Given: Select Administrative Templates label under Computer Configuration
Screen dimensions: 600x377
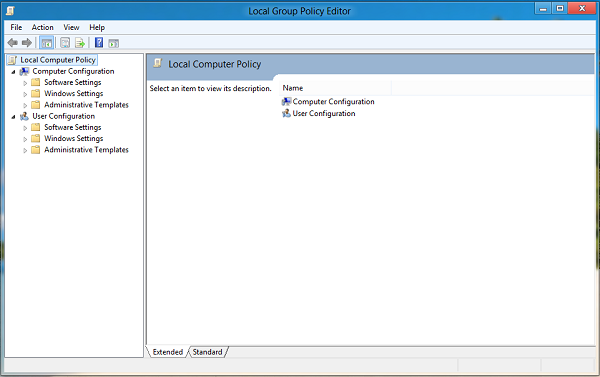Looking at the screenshot, I should tap(86, 105).
